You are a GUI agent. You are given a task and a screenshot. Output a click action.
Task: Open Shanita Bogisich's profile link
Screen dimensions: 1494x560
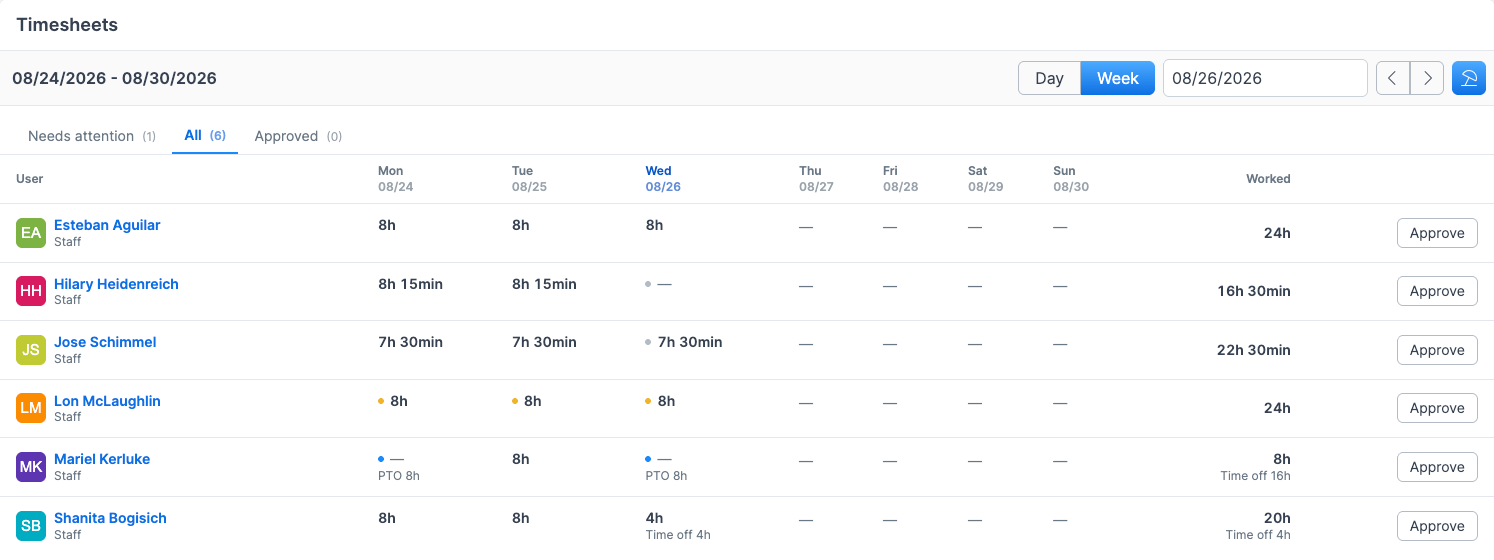tap(110, 518)
